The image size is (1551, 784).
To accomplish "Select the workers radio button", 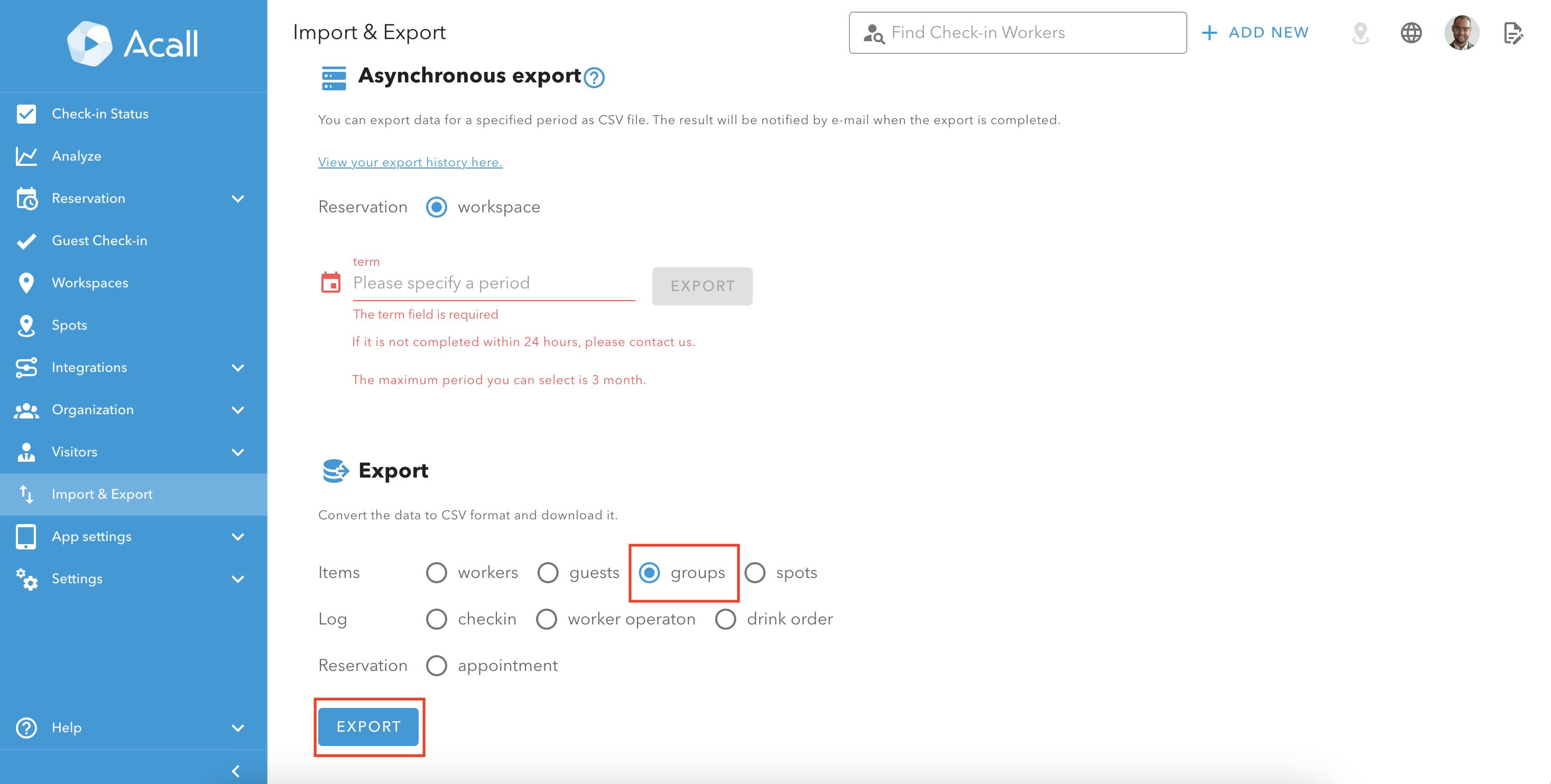I will pyautogui.click(x=436, y=572).
